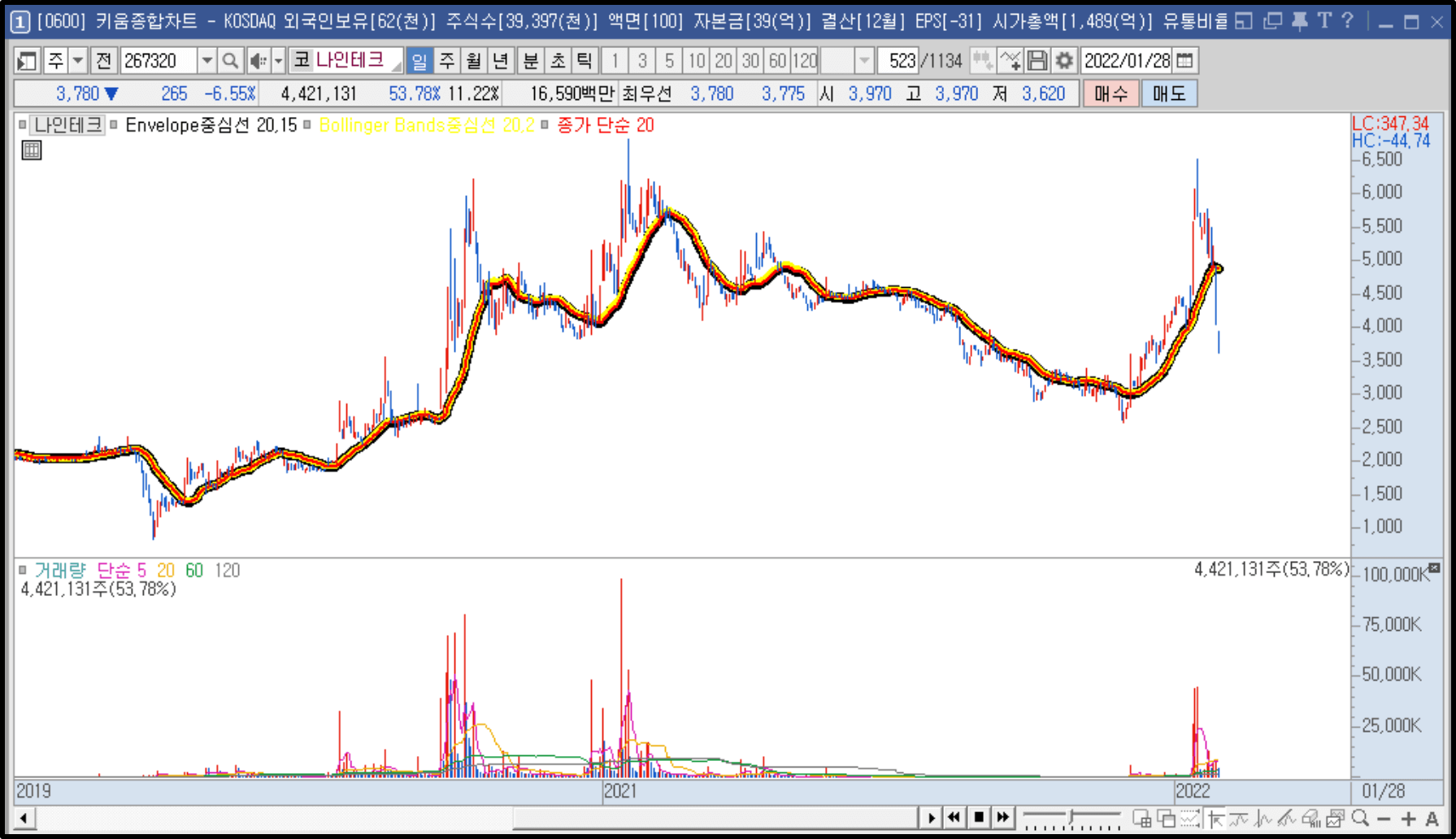Toggle the Envelope중심선 indicator checkbox
The width and height of the screenshot is (1456, 839).
pyautogui.click(x=114, y=125)
